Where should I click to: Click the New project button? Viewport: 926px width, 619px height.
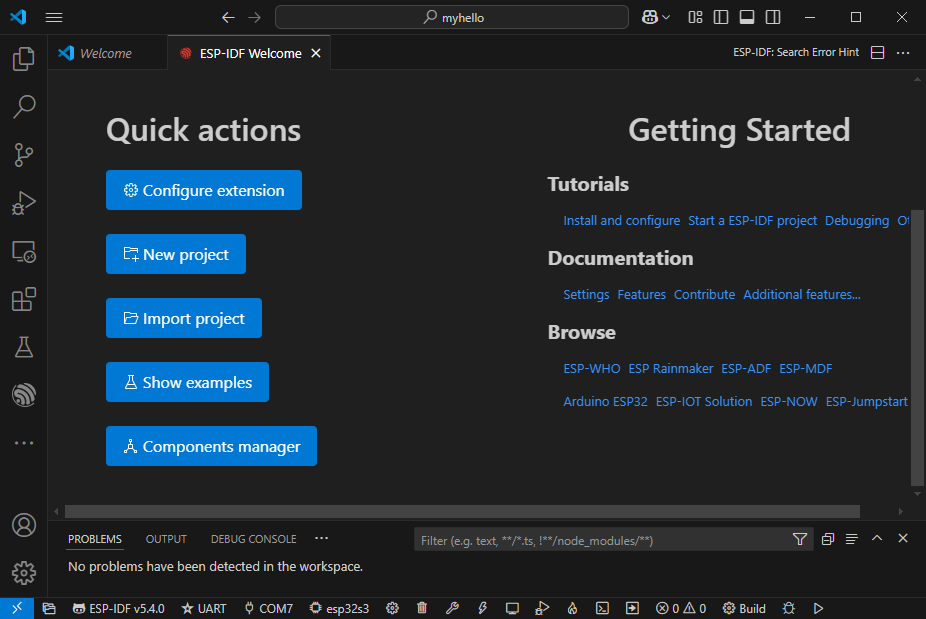176,254
